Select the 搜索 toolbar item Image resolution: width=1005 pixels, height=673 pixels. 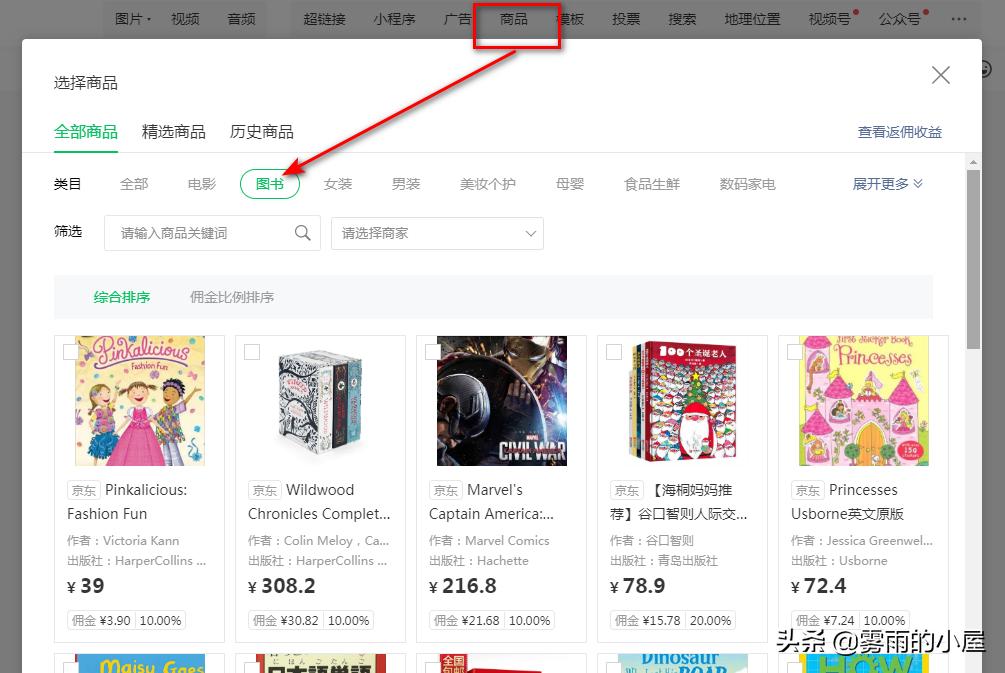682,19
